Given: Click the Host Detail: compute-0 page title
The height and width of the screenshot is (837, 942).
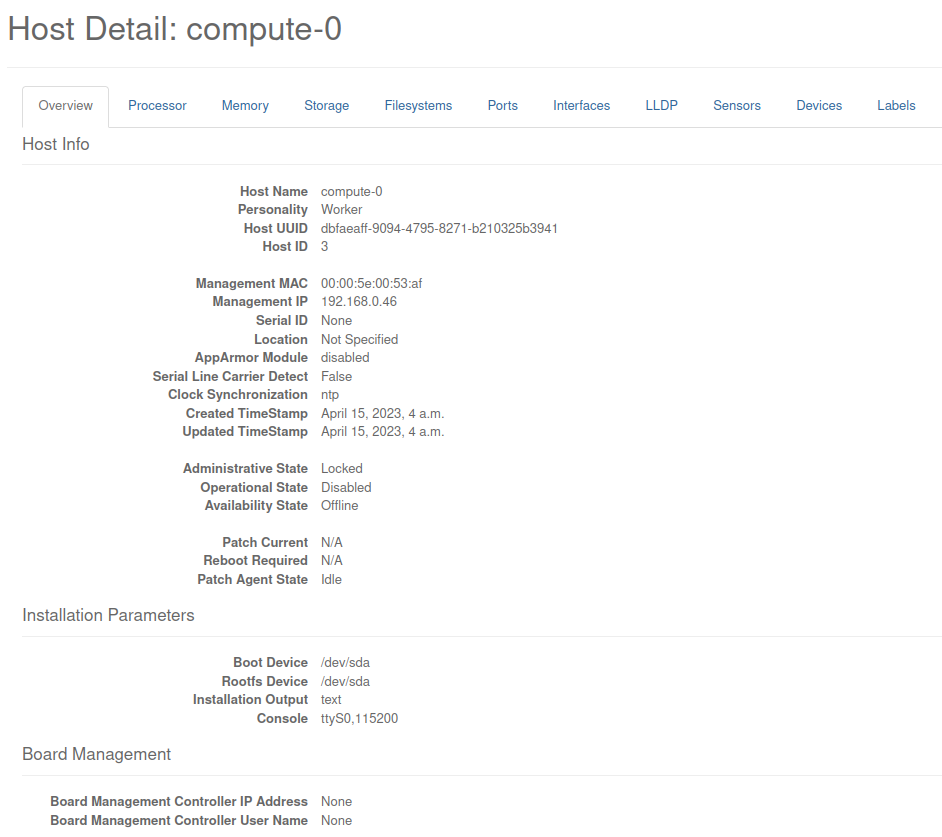Looking at the screenshot, I should tap(175, 29).
